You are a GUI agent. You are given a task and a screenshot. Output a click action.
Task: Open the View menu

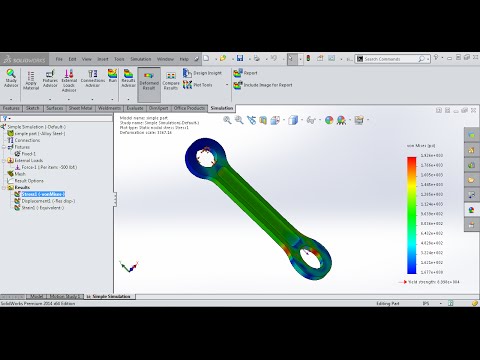click(x=87, y=59)
